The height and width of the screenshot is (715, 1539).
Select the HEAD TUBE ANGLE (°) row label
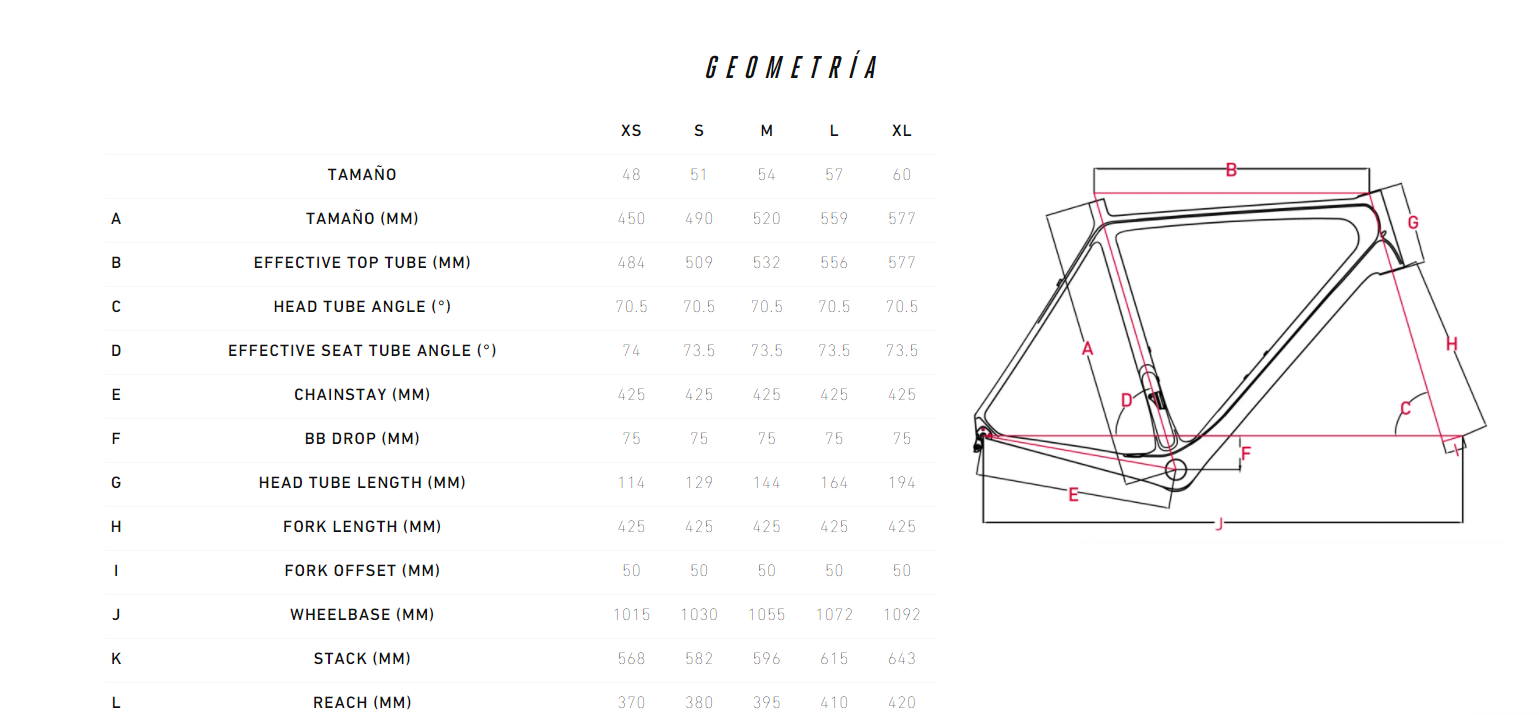pos(362,307)
